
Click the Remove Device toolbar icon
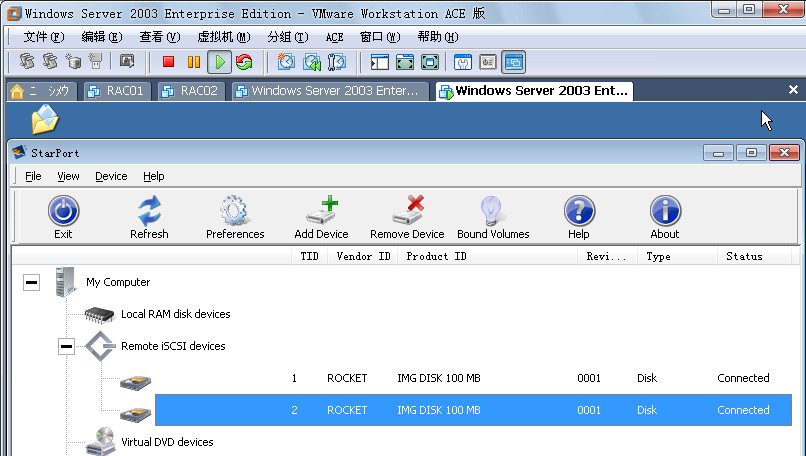tap(408, 210)
